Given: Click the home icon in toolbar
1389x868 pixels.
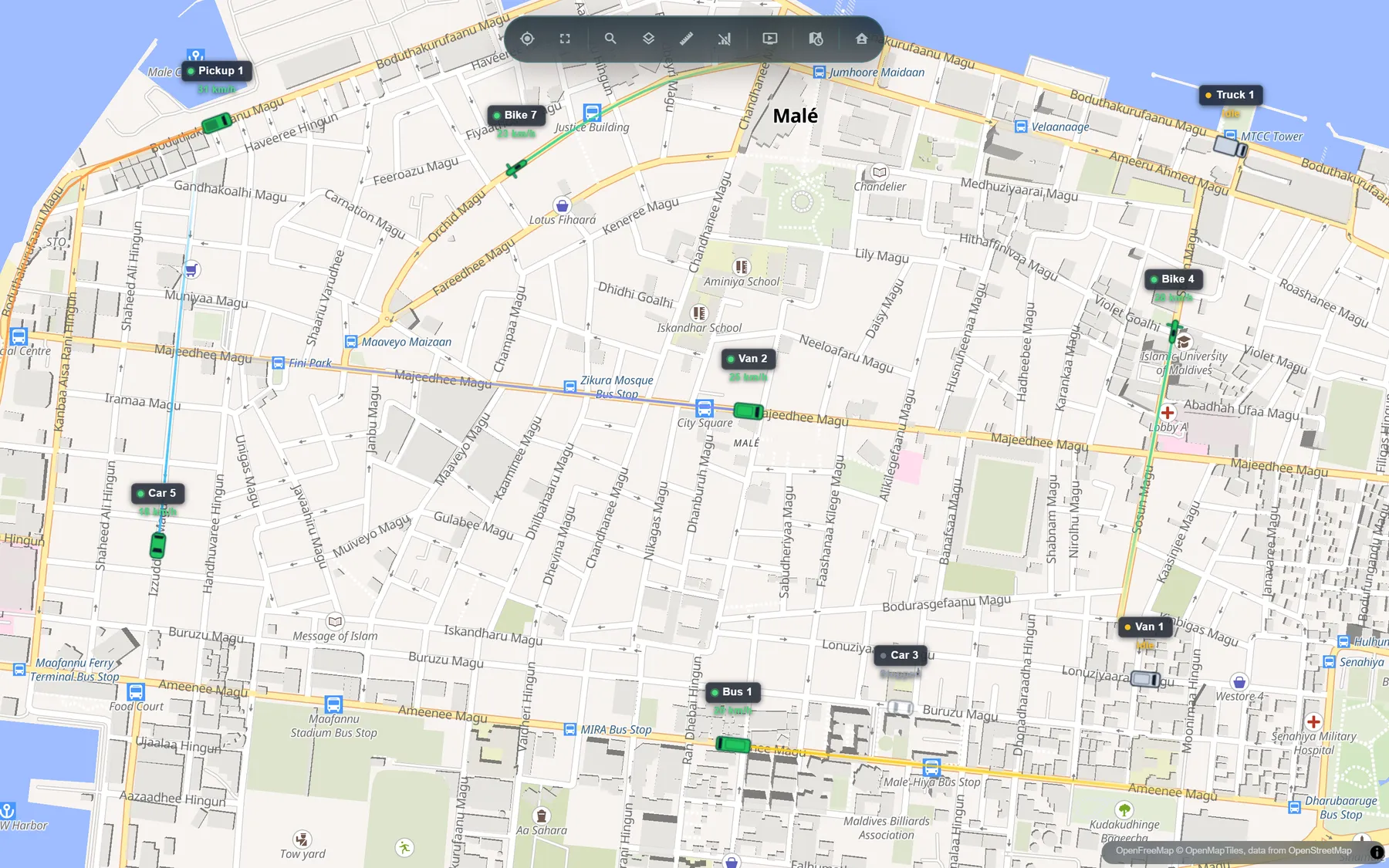Looking at the screenshot, I should click(x=861, y=39).
